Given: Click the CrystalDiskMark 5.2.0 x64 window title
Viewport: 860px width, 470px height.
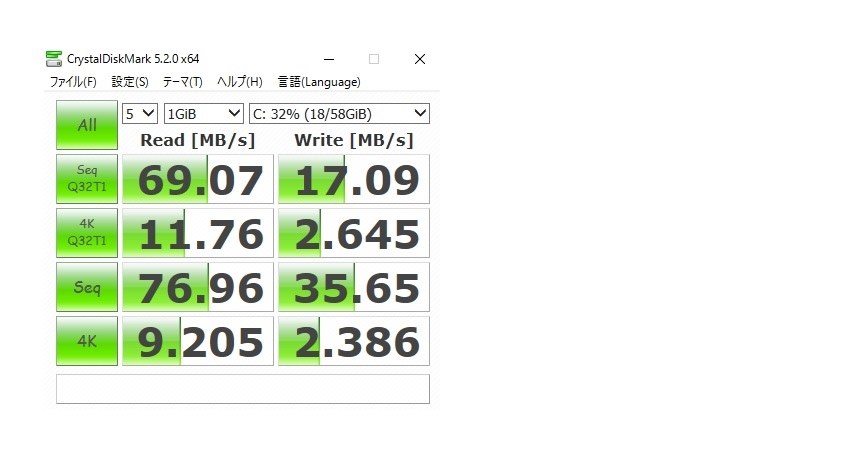Looking at the screenshot, I should [x=133, y=59].
